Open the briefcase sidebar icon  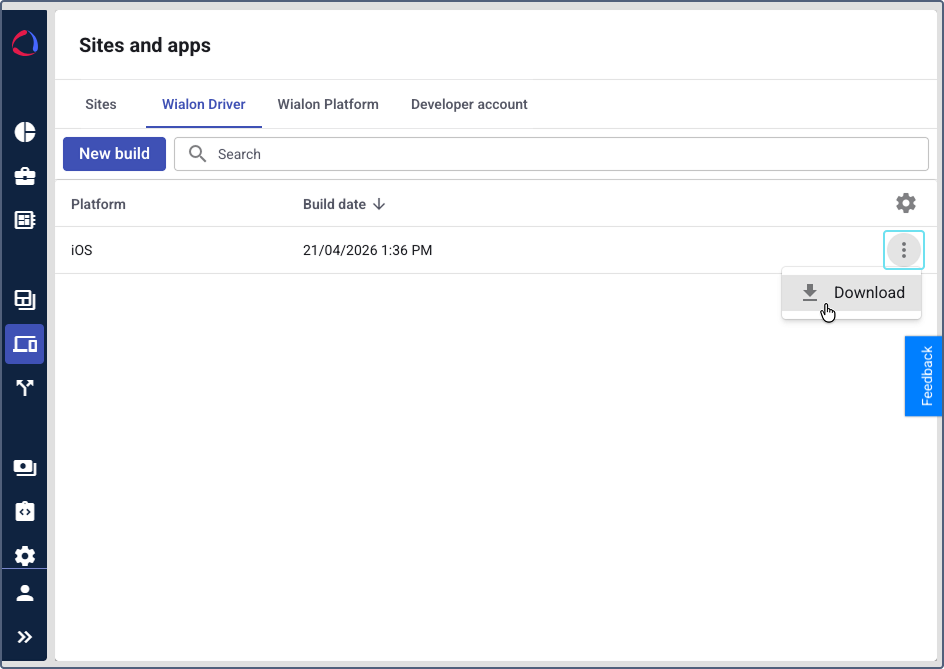(25, 176)
